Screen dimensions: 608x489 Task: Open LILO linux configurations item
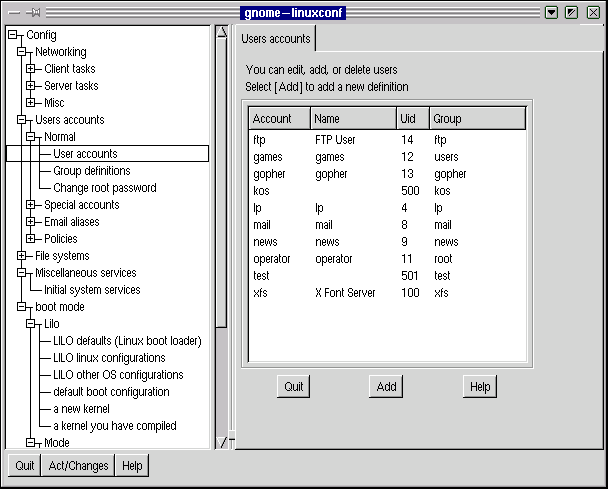click(109, 358)
